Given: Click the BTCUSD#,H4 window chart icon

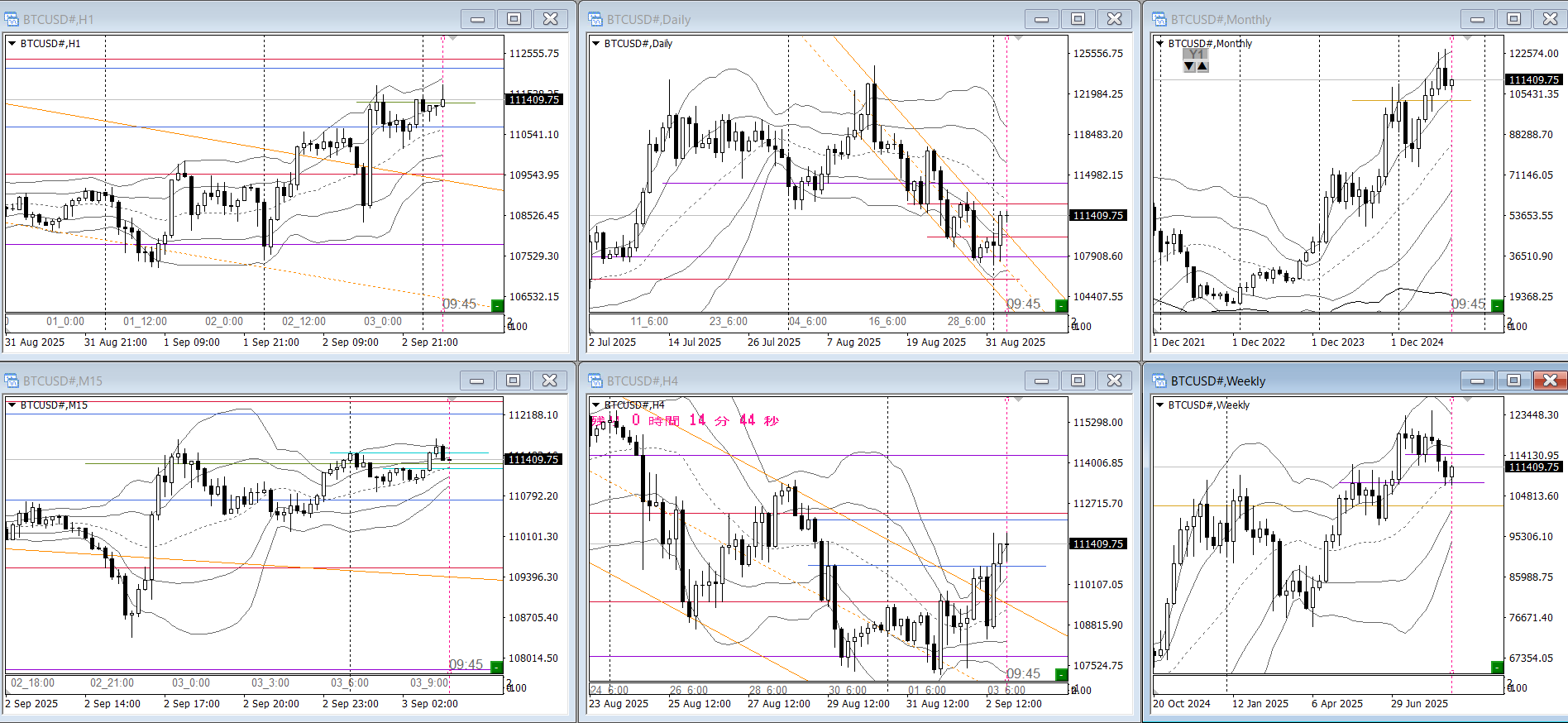Looking at the screenshot, I should coord(595,381).
